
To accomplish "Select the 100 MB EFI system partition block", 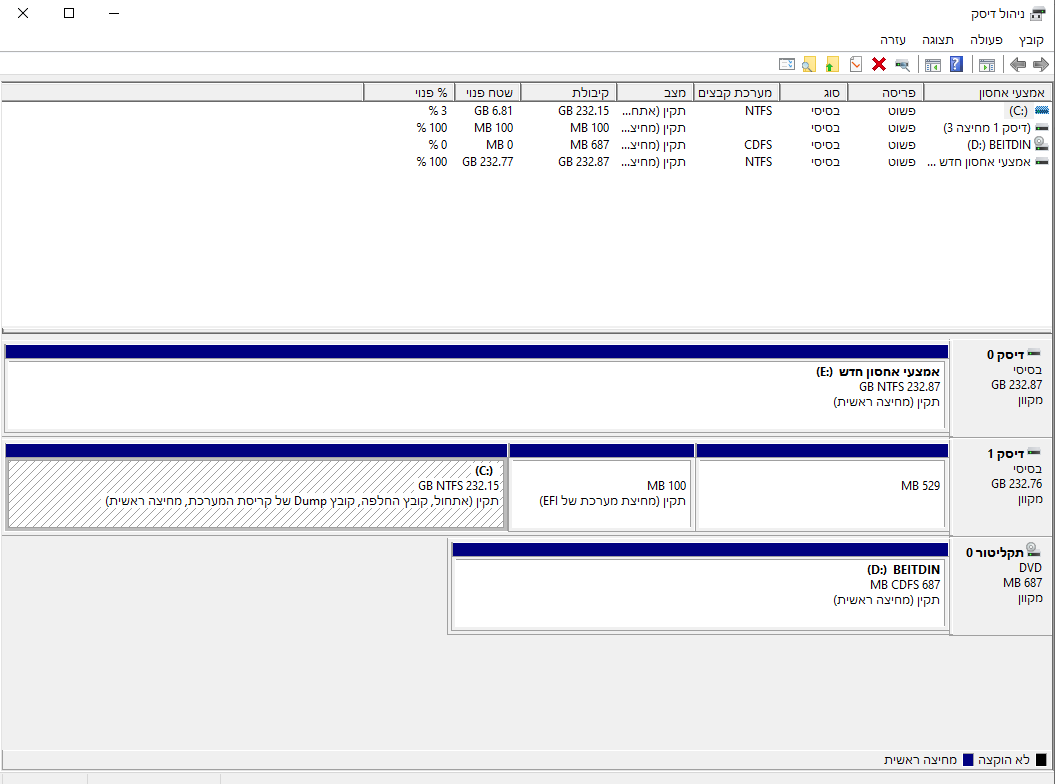I will coord(601,493).
